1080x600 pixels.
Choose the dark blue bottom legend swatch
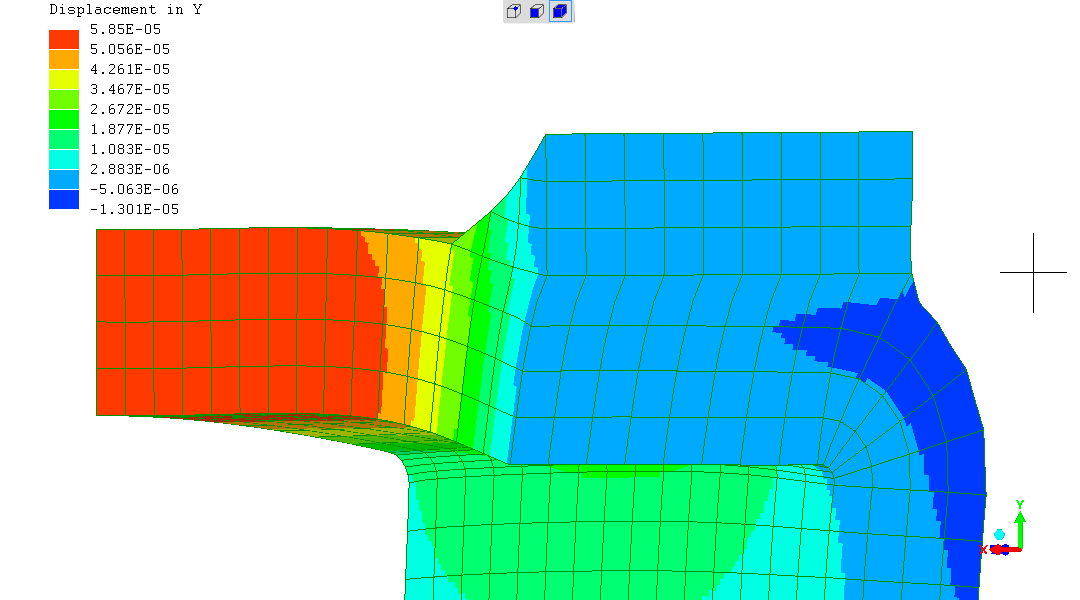pos(64,199)
